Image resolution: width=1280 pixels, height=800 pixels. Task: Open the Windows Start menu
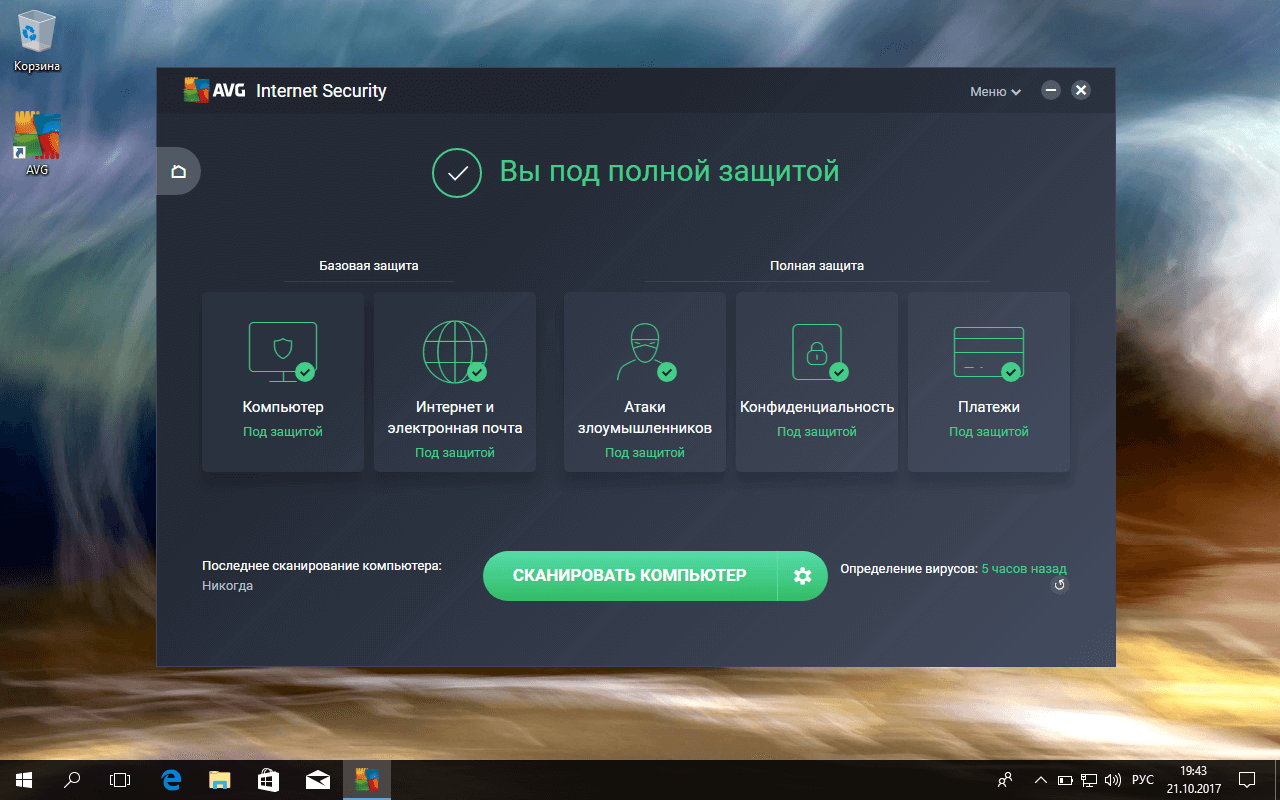coord(24,779)
